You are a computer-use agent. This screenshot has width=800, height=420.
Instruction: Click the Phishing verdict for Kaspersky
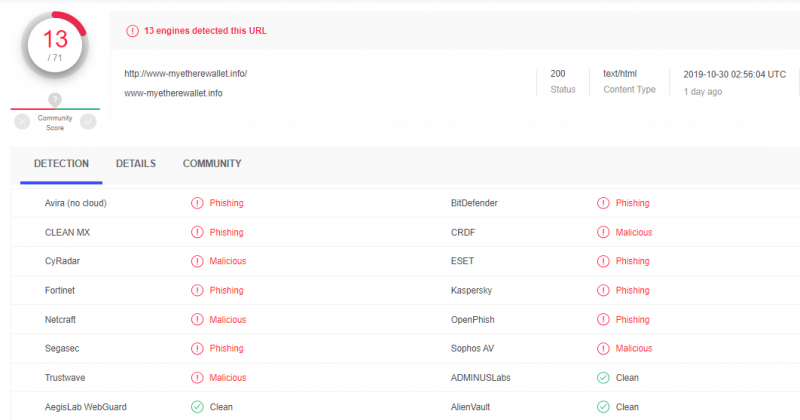[x=633, y=290]
